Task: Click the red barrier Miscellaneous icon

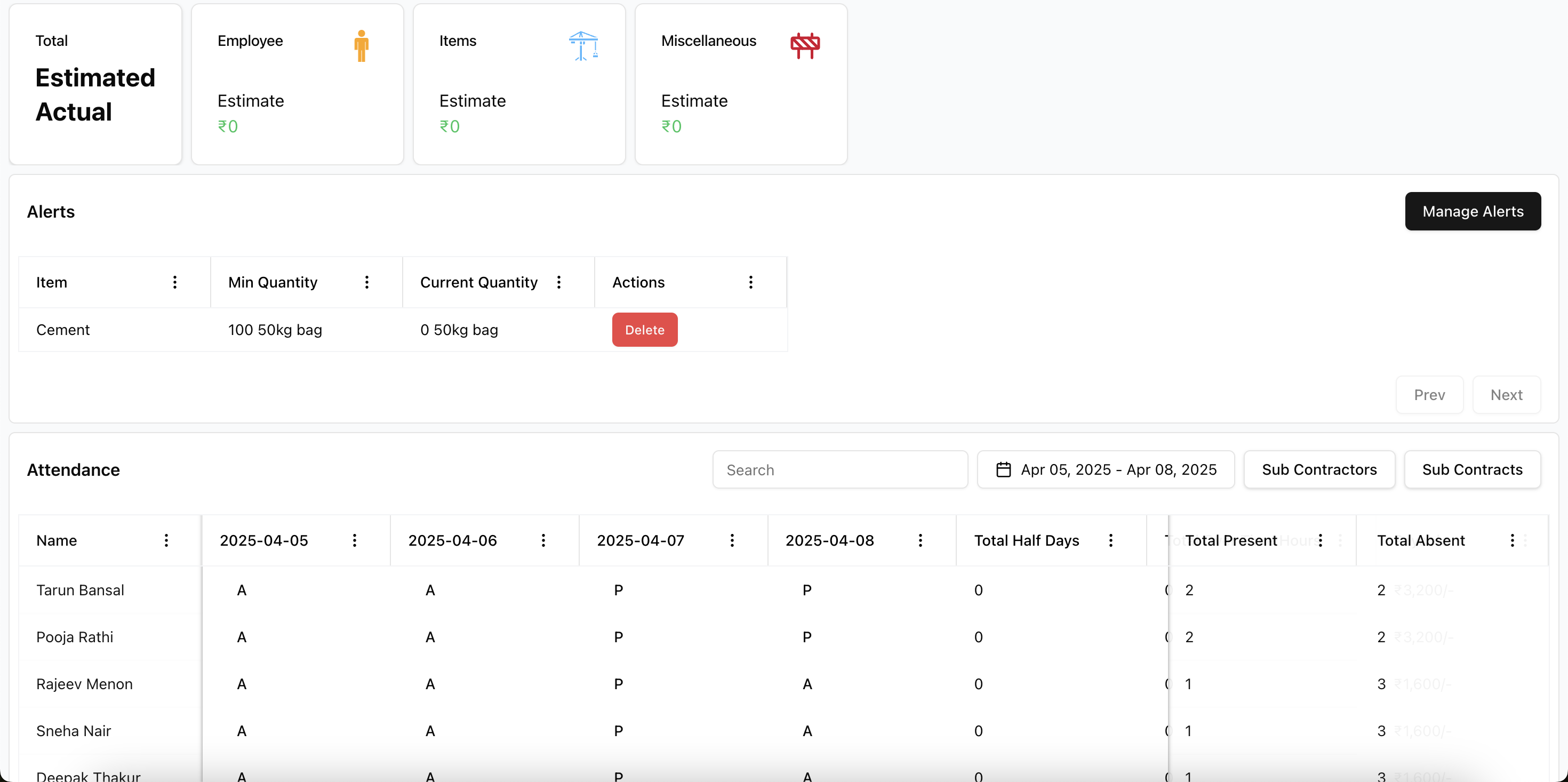Action: (x=805, y=46)
